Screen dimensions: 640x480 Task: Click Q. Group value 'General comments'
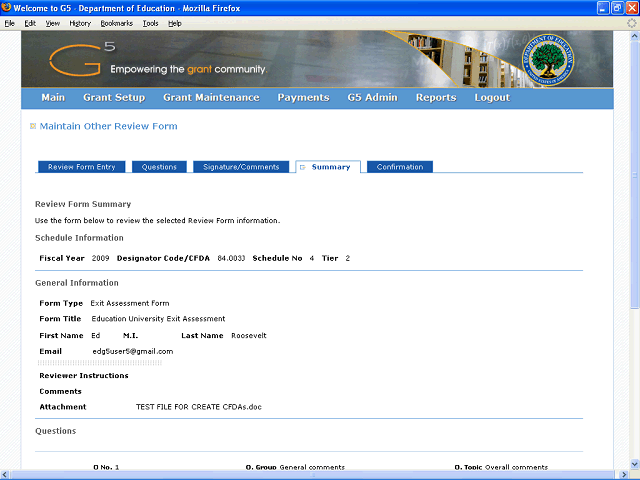[x=312, y=467]
